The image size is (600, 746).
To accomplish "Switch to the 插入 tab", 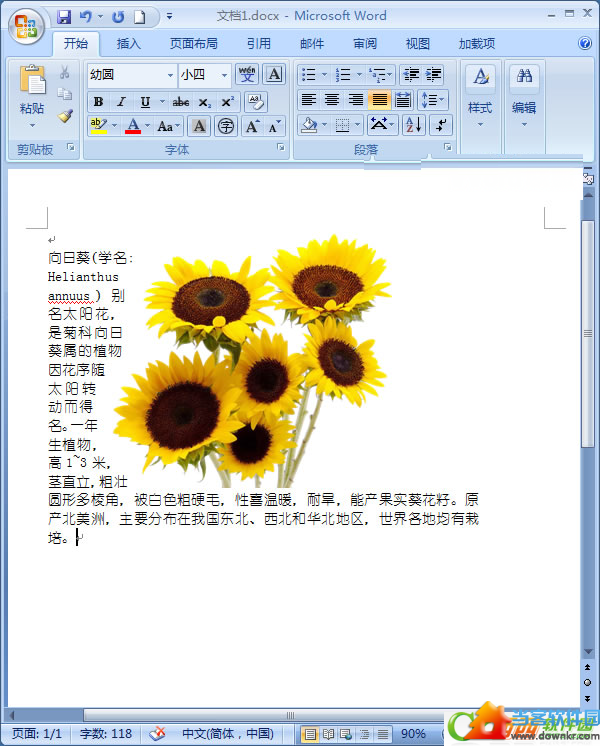I will 128,44.
